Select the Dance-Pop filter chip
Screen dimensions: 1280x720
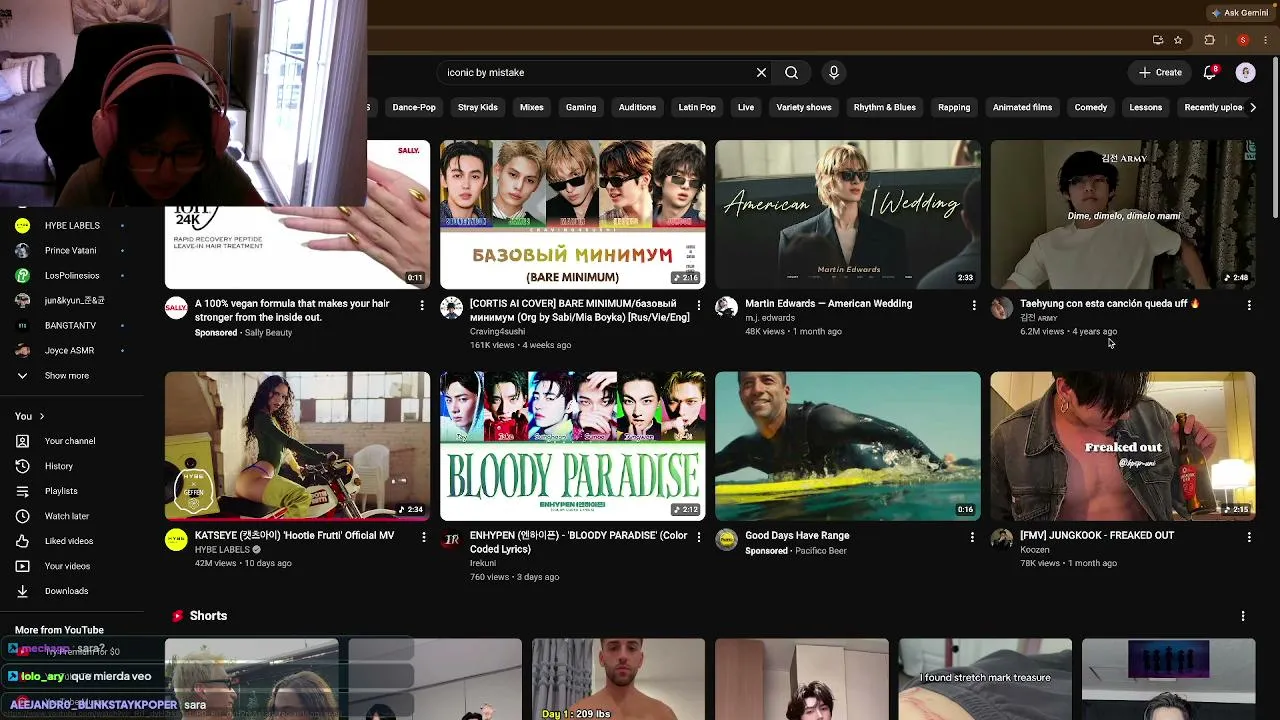click(414, 107)
